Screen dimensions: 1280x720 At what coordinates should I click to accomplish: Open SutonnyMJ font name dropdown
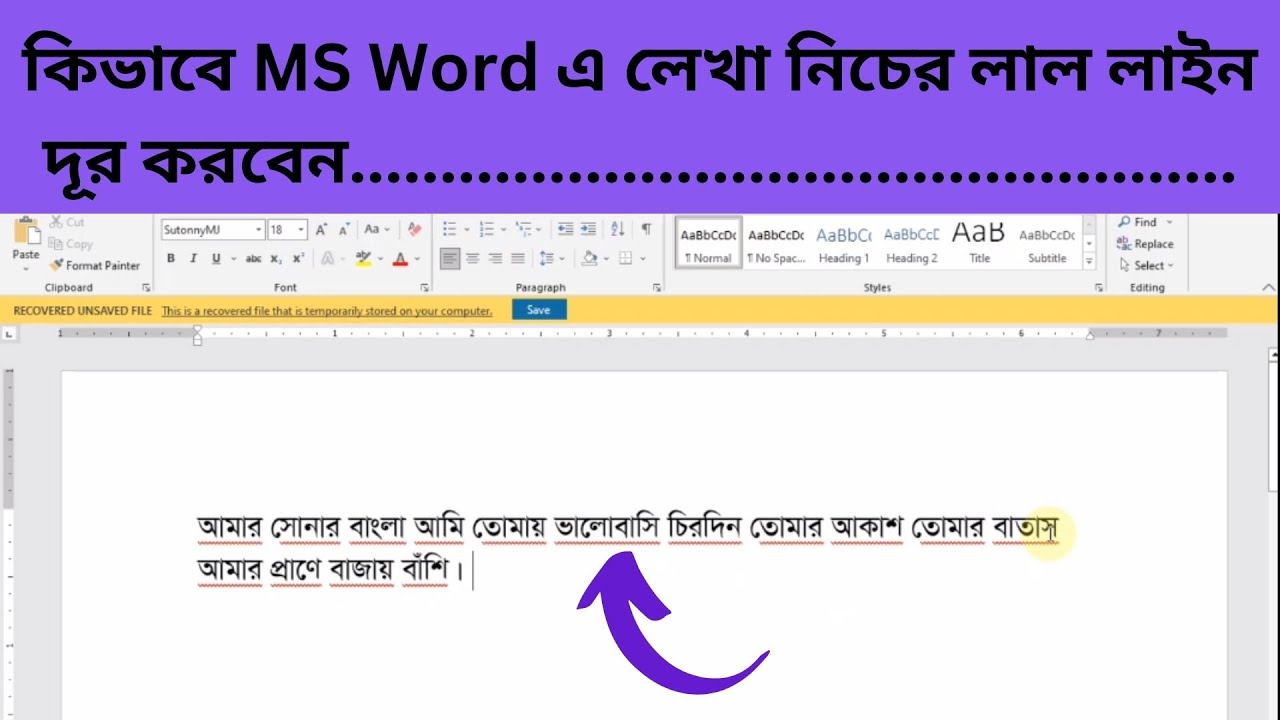click(258, 229)
